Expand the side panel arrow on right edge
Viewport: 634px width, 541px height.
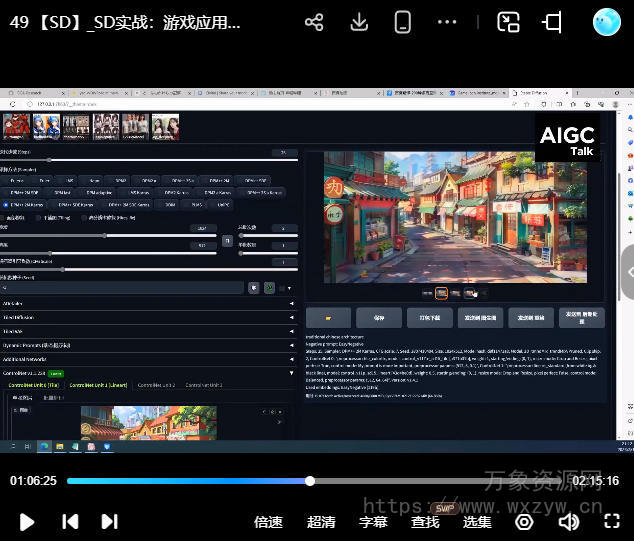(x=627, y=270)
